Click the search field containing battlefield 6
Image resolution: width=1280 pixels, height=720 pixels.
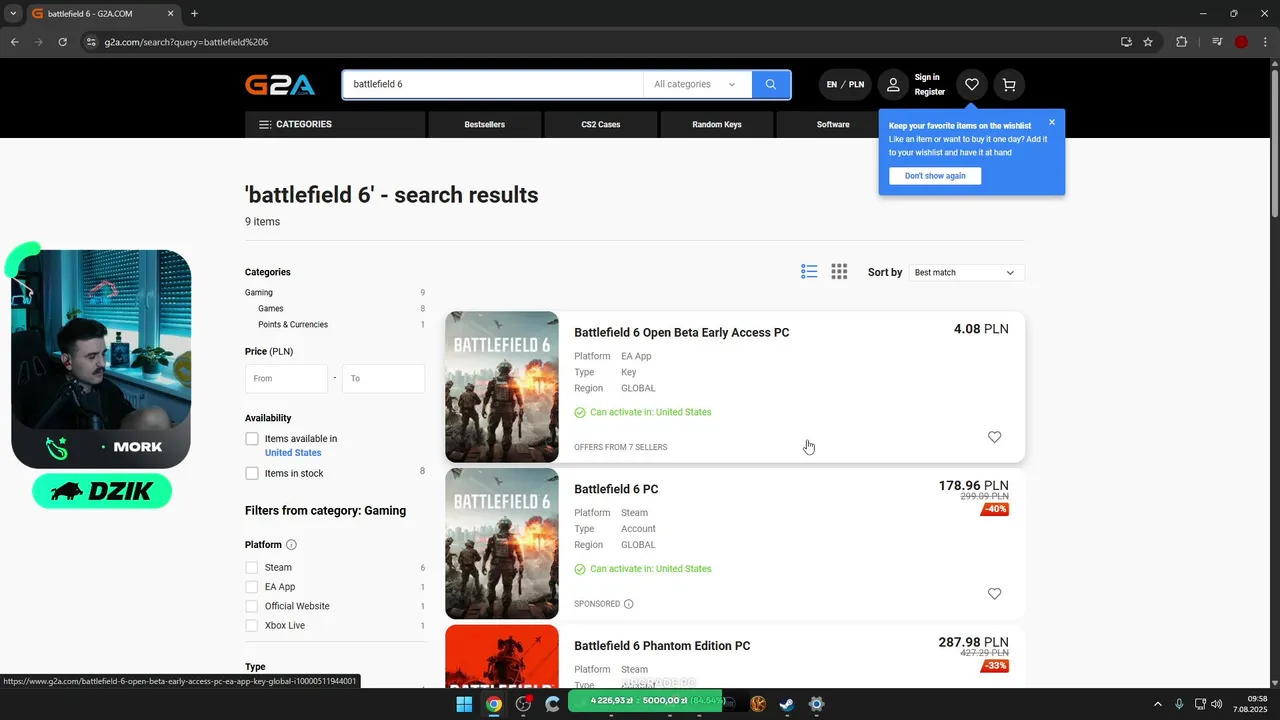pos(493,85)
